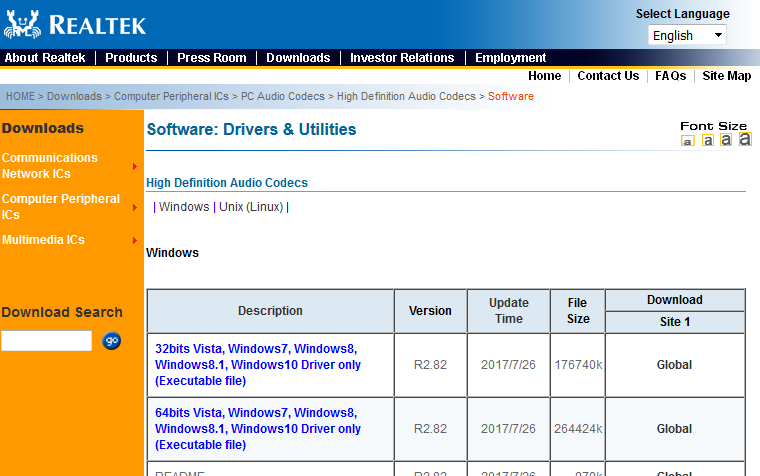Click 176740k file size cell
The image size is (760, 476).
coord(578,365)
